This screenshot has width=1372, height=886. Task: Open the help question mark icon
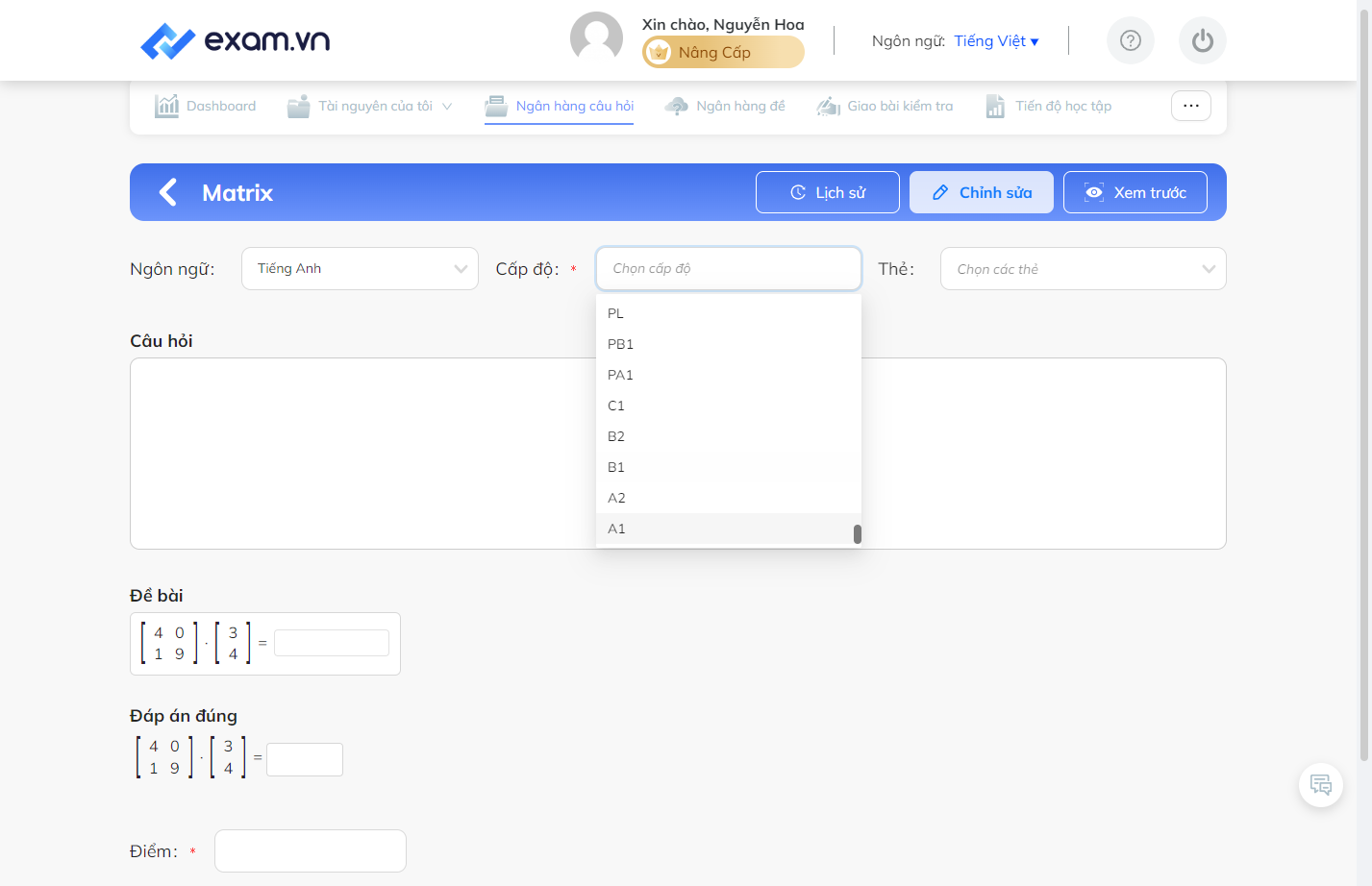tap(1131, 40)
